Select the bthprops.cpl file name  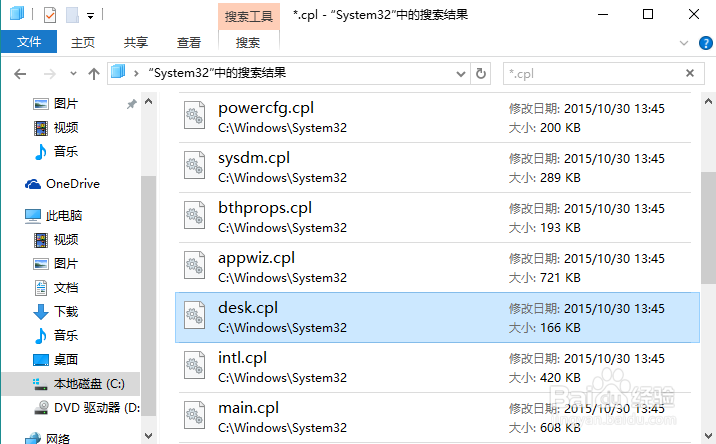[265, 208]
